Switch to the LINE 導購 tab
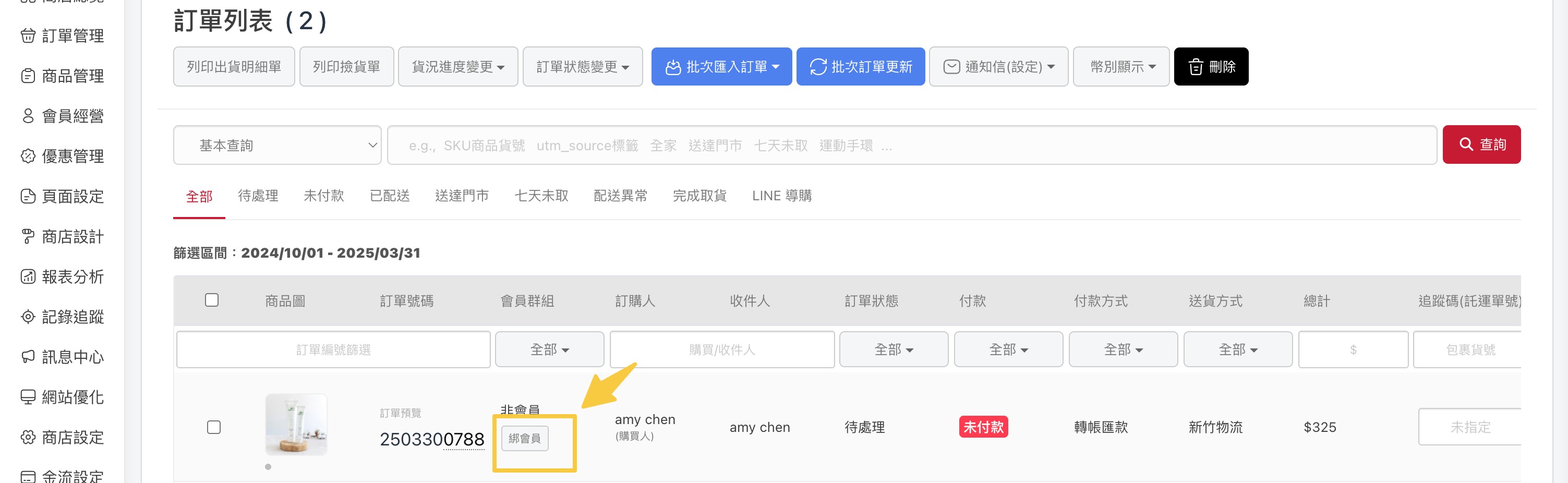The height and width of the screenshot is (483, 1568). (781, 196)
